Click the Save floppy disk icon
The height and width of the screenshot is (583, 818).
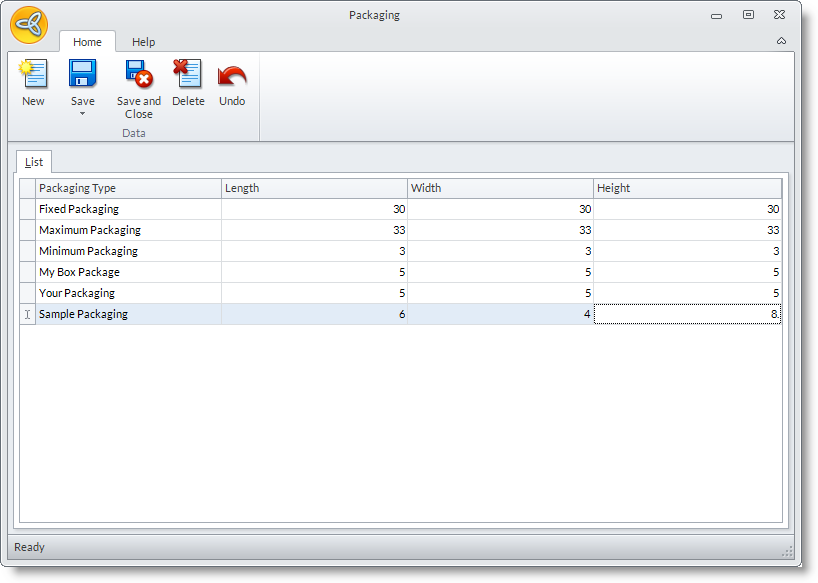pos(82,75)
